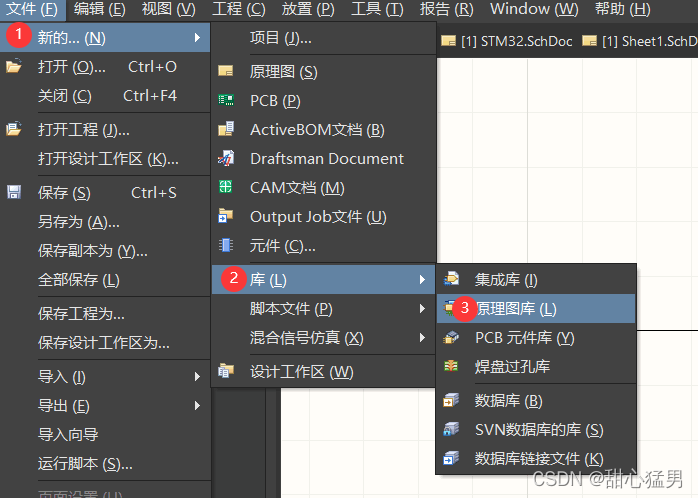The height and width of the screenshot is (498, 698).
Task: Click the design workspace icon beside 设计工作区
Action: pyautogui.click(x=226, y=371)
